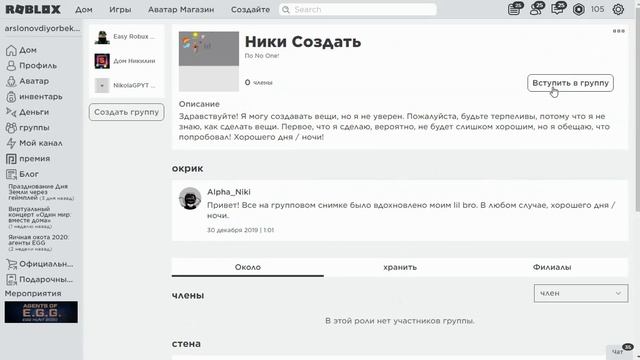The height and width of the screenshot is (360, 640).
Task: Click the premium icon beside премия
Action: tap(11, 159)
